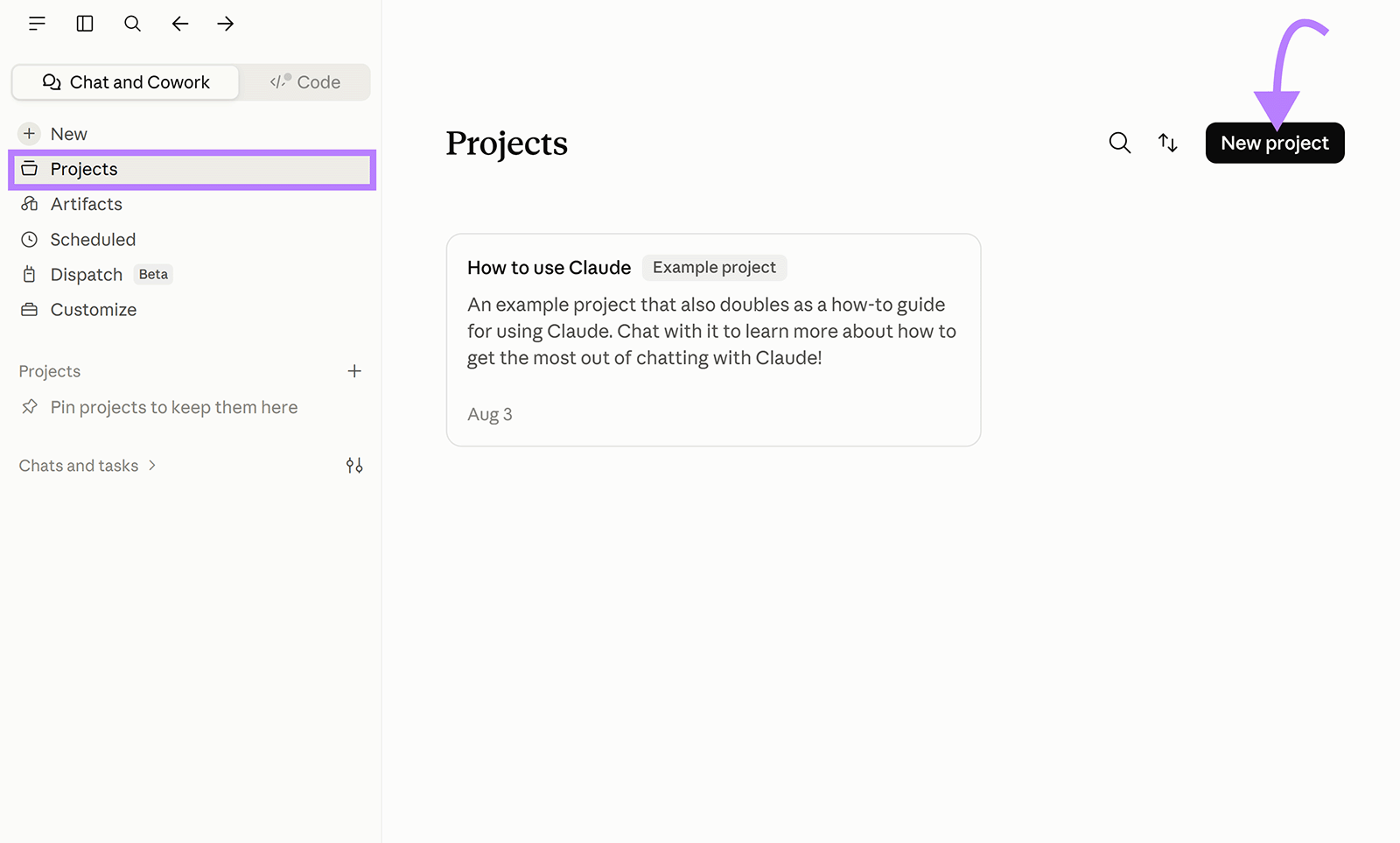Click the Beta badge next to Dispatch
Image resolution: width=1400 pixels, height=843 pixels.
click(x=153, y=274)
